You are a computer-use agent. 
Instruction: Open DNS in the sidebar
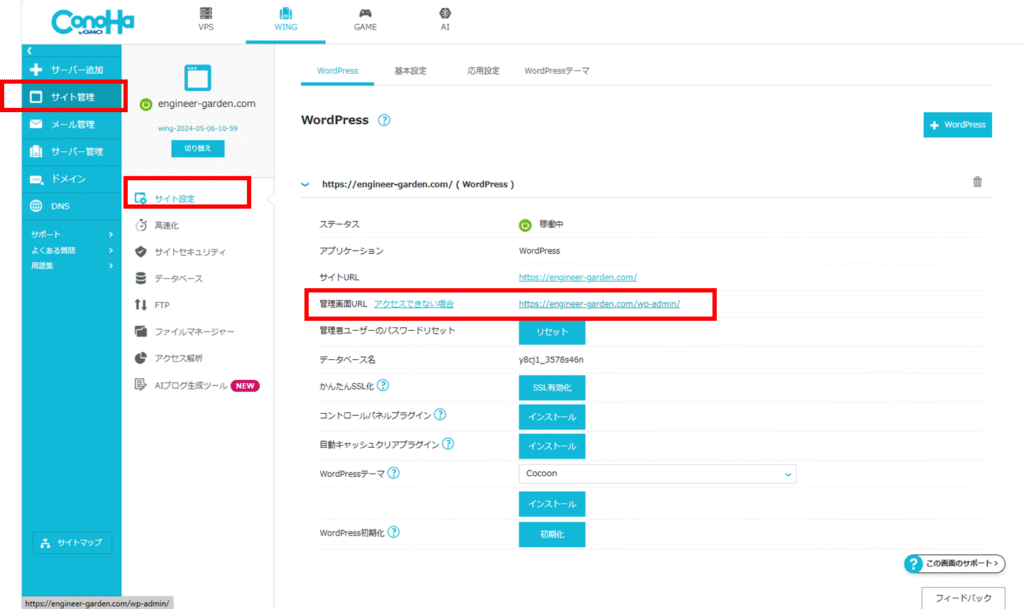point(71,206)
